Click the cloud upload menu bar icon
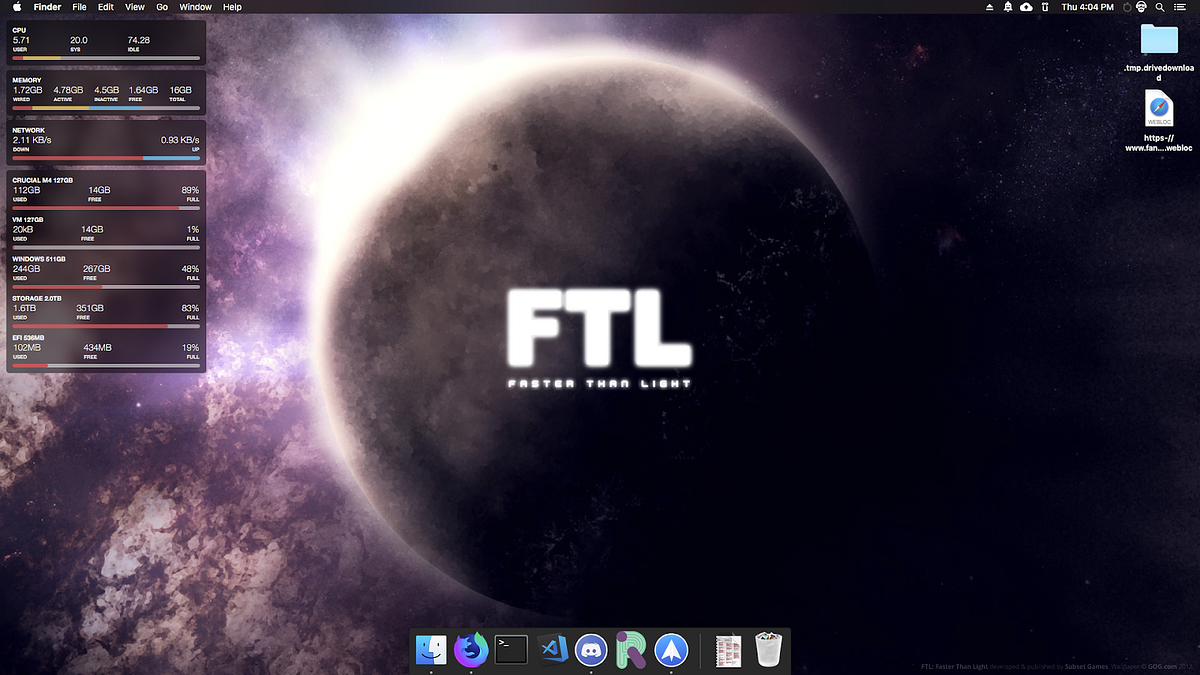1200x675 pixels. tap(1026, 7)
